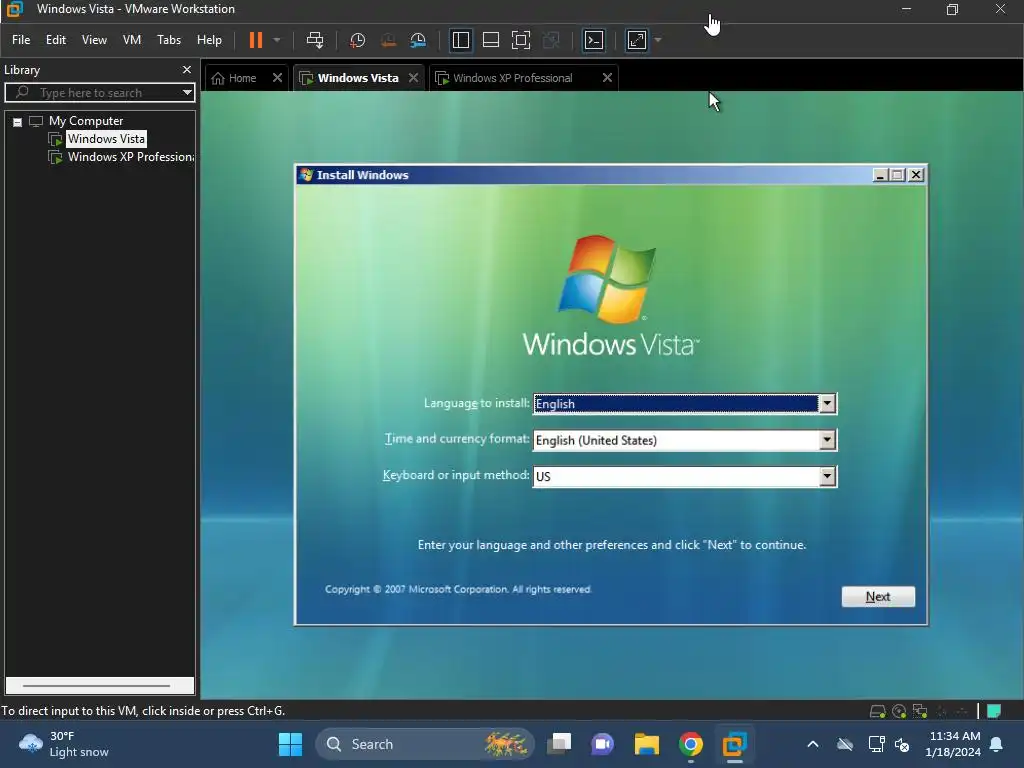Open the Edit menu
1024x768 pixels.
(x=56, y=40)
